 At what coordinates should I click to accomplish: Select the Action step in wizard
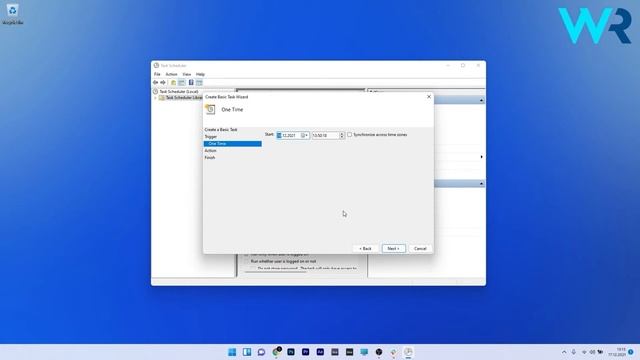point(211,151)
